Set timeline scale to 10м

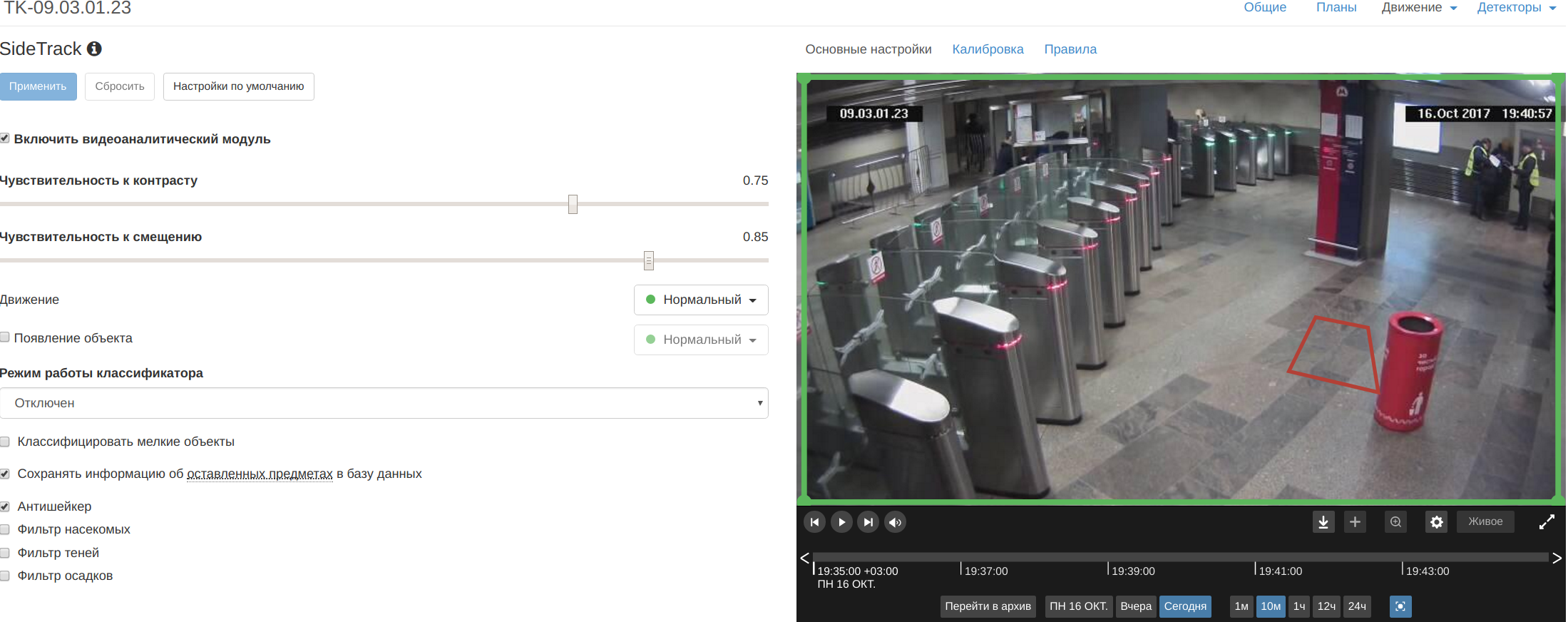[1271, 606]
